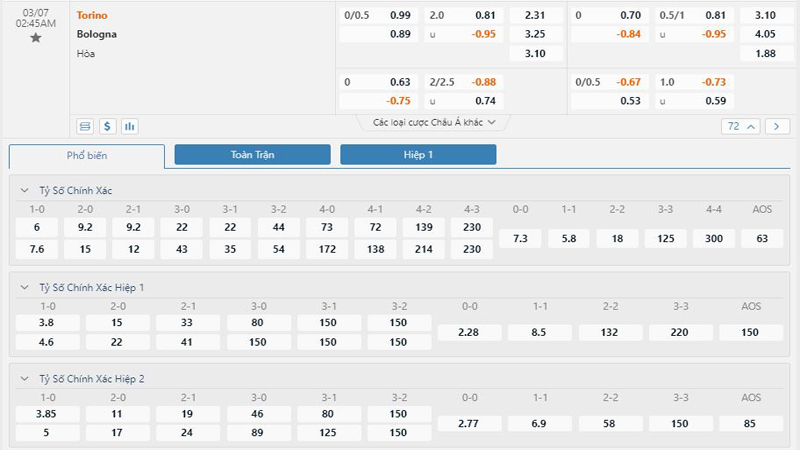Select Torino win 1X2 odds 2.31
800x450 pixels.
535,15
